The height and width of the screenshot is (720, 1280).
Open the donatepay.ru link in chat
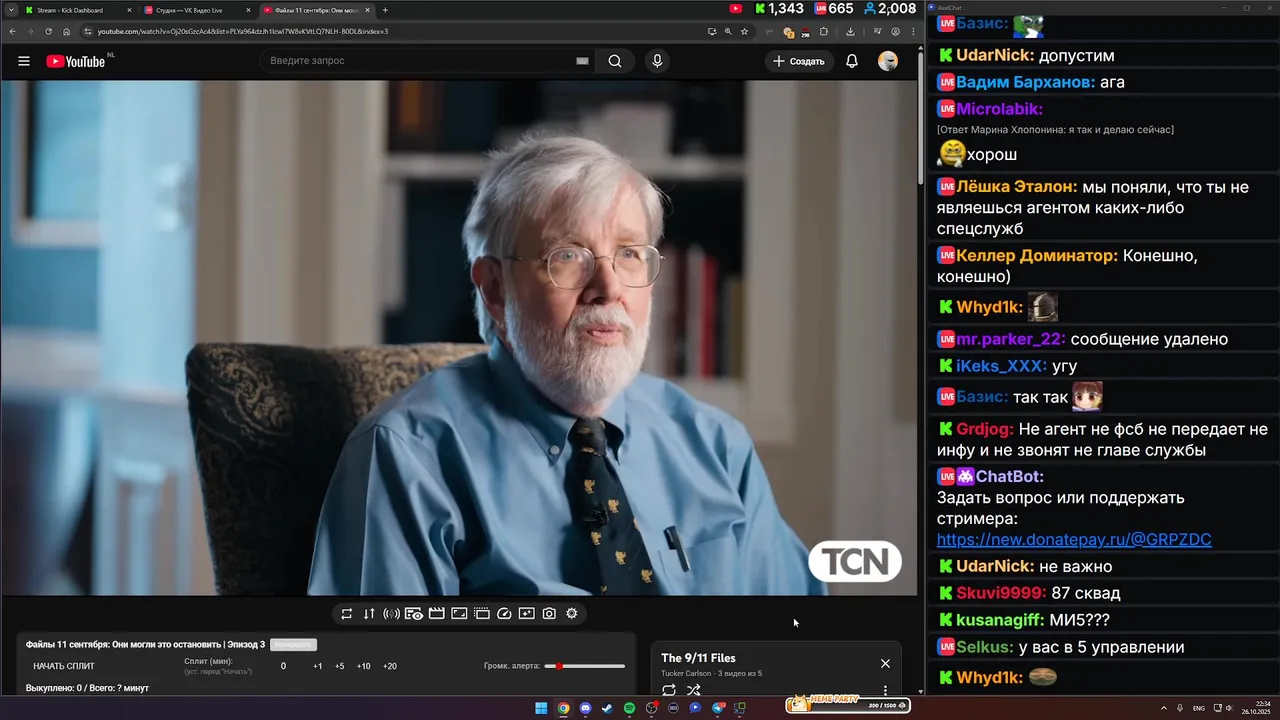(x=1074, y=540)
